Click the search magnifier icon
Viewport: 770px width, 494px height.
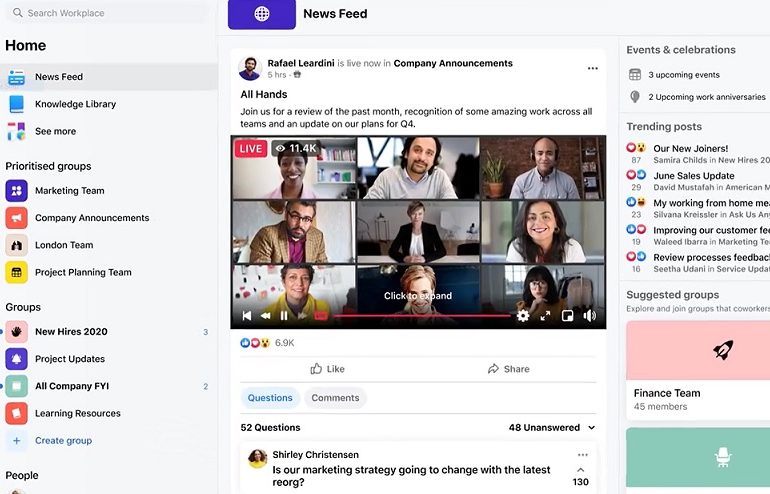(x=18, y=13)
